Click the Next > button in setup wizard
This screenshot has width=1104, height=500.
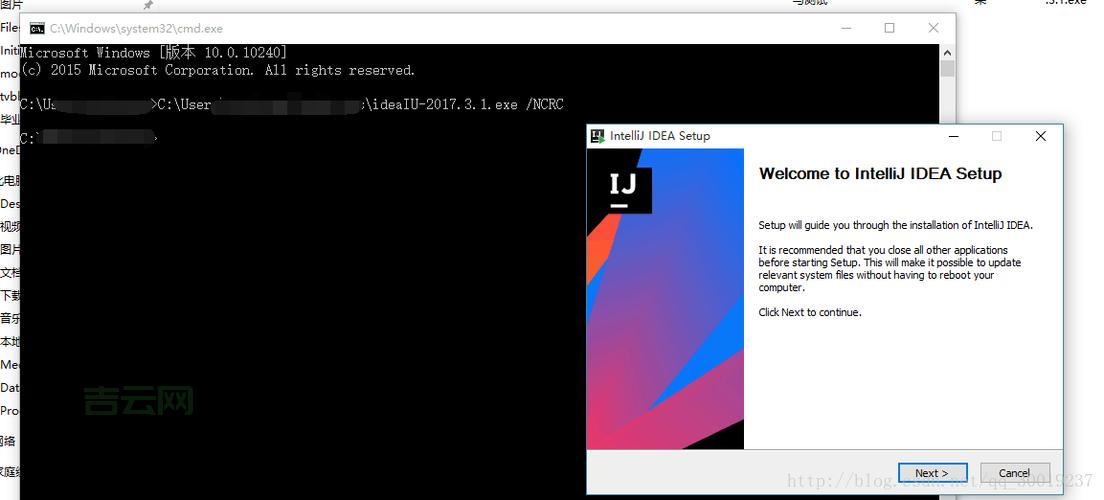click(931, 473)
